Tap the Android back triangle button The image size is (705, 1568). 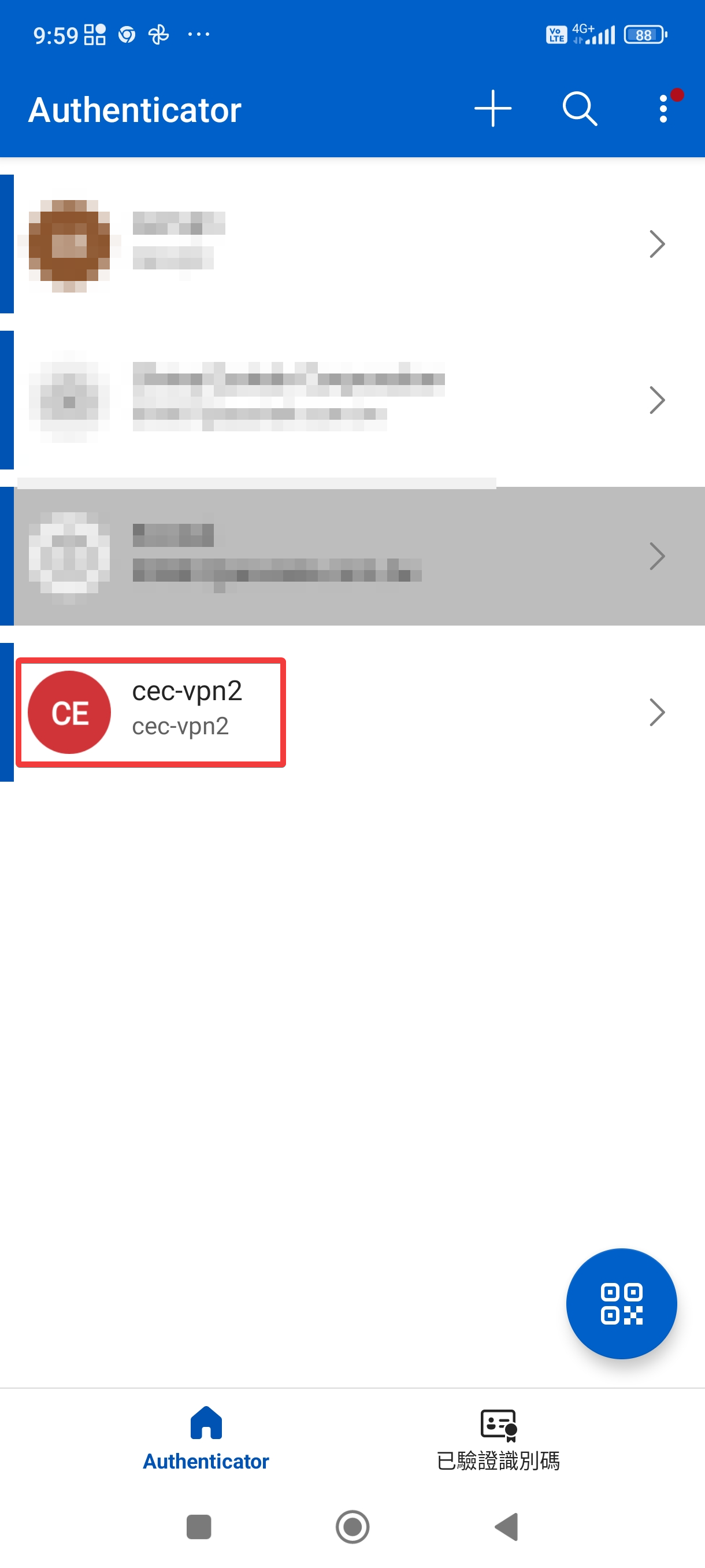pos(506,1526)
